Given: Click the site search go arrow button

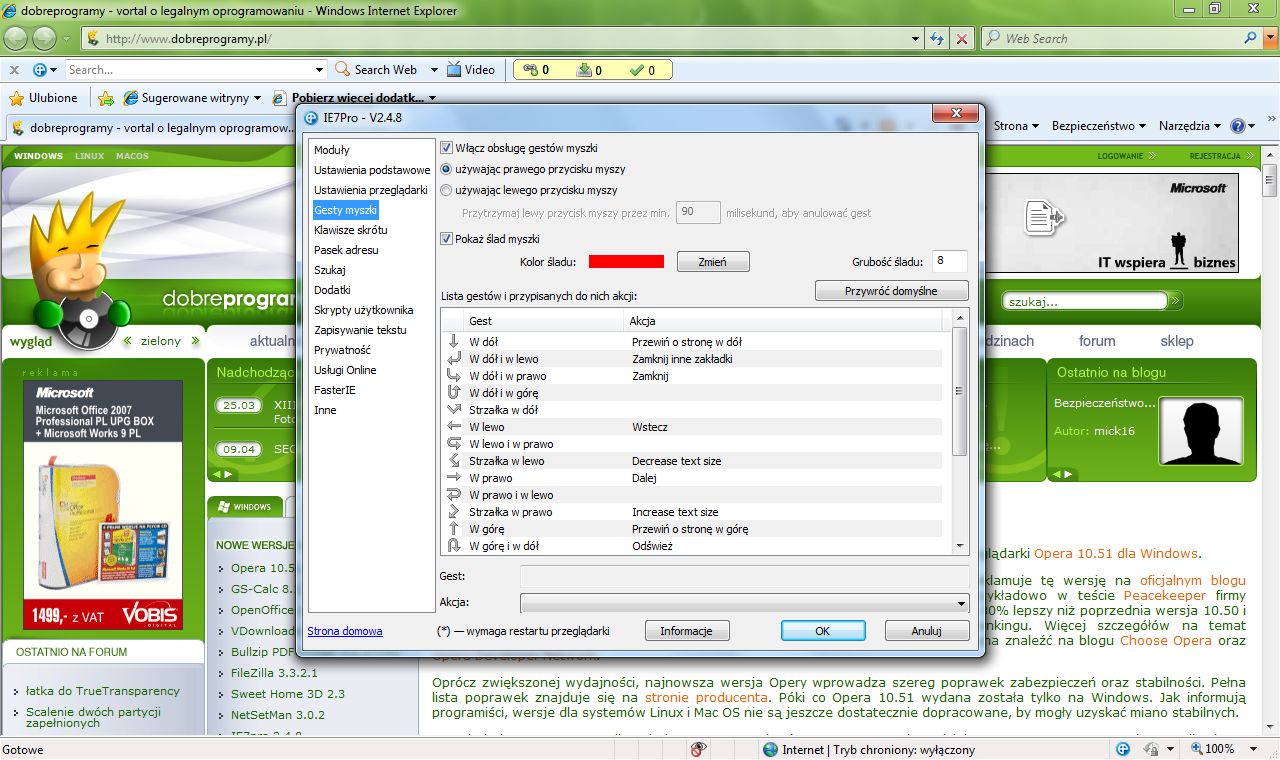Looking at the screenshot, I should click(x=1176, y=300).
